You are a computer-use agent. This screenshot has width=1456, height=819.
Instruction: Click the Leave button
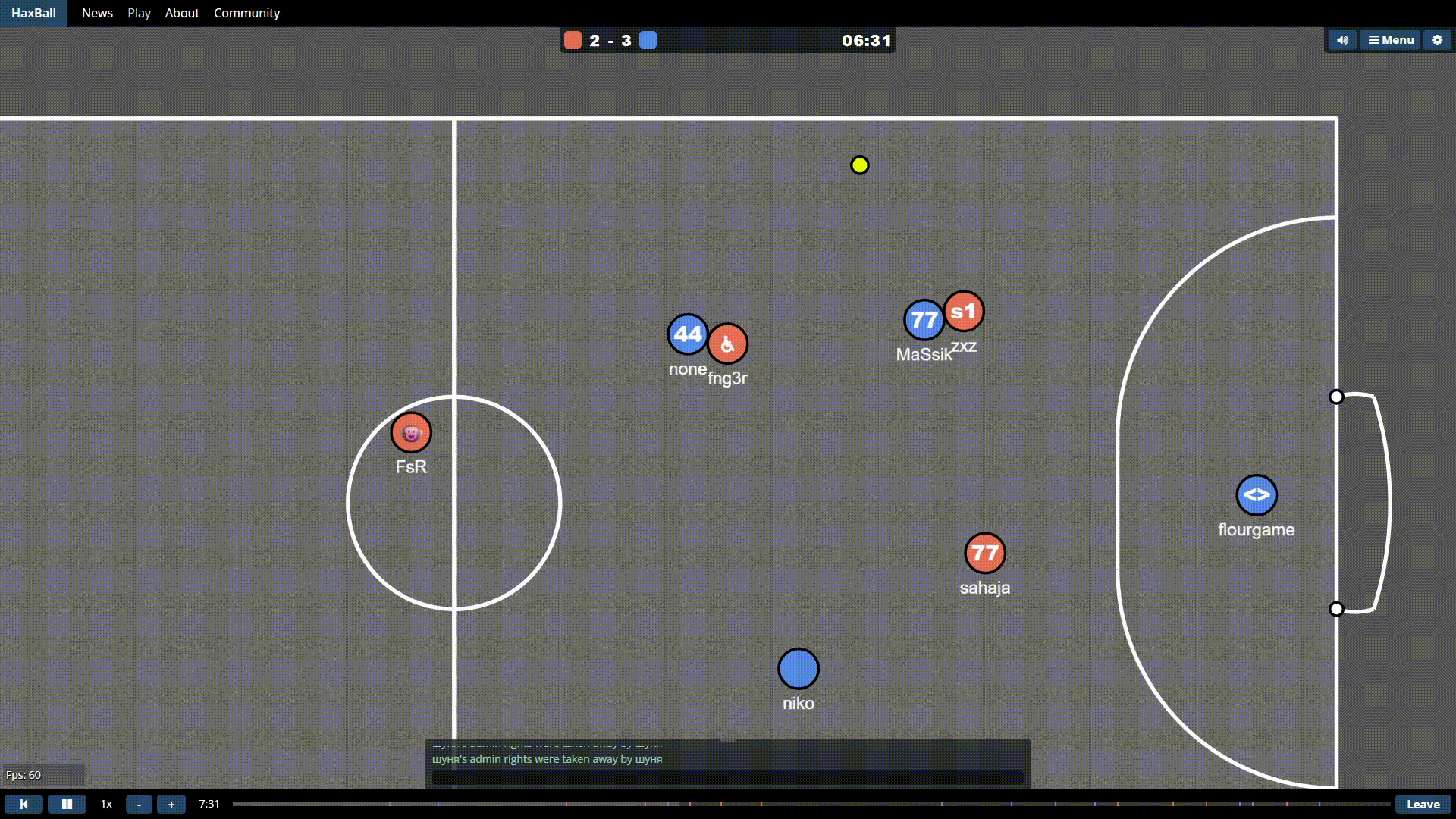point(1423,805)
